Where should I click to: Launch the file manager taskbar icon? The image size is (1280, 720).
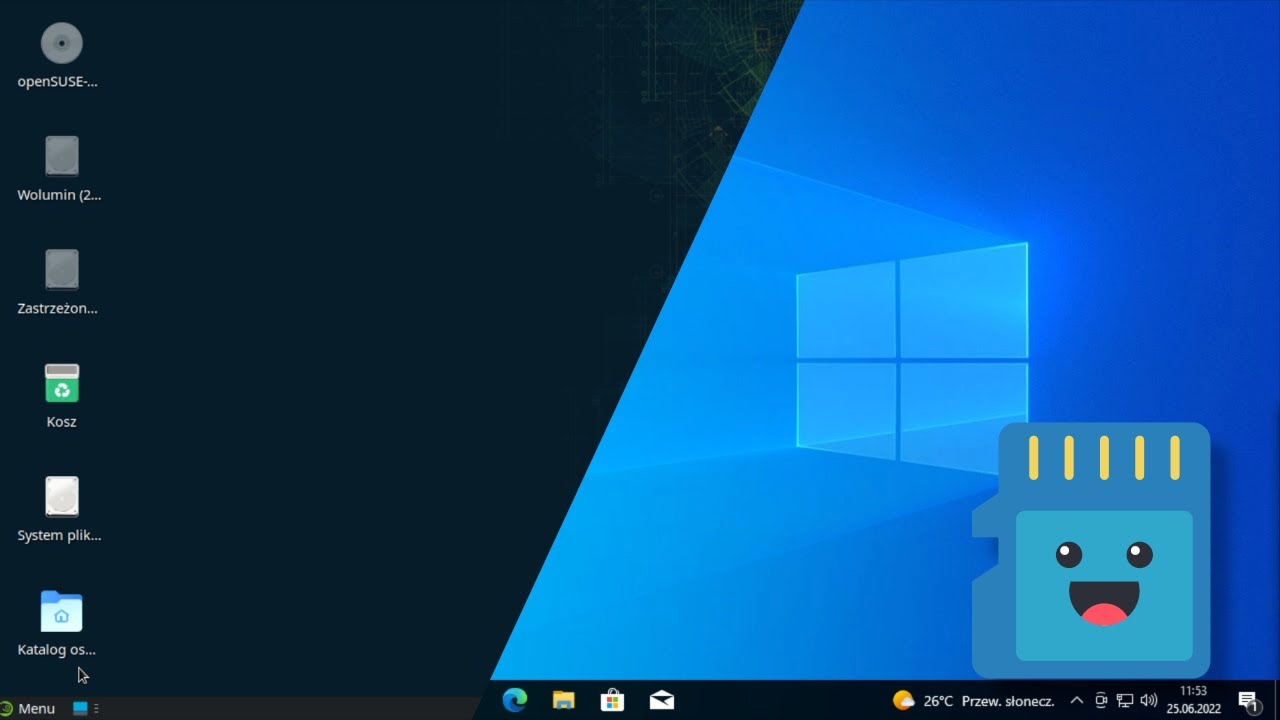tap(563, 700)
